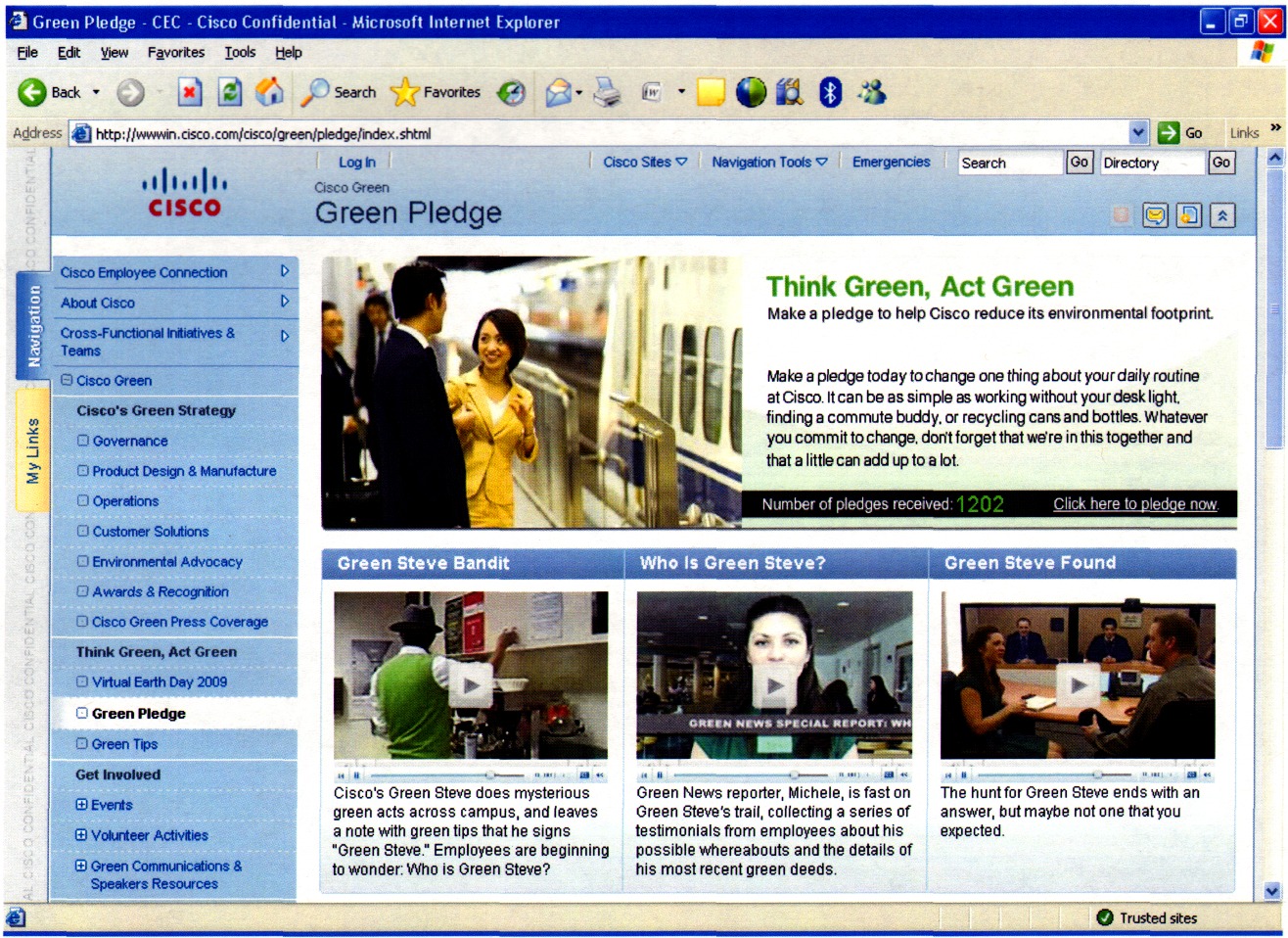Click the email this page icon

tap(1155, 215)
